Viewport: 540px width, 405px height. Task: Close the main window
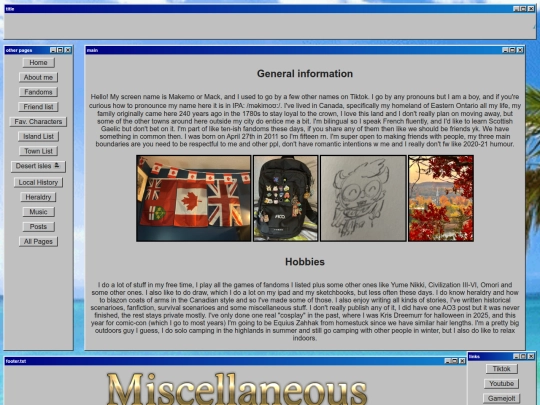click(520, 50)
